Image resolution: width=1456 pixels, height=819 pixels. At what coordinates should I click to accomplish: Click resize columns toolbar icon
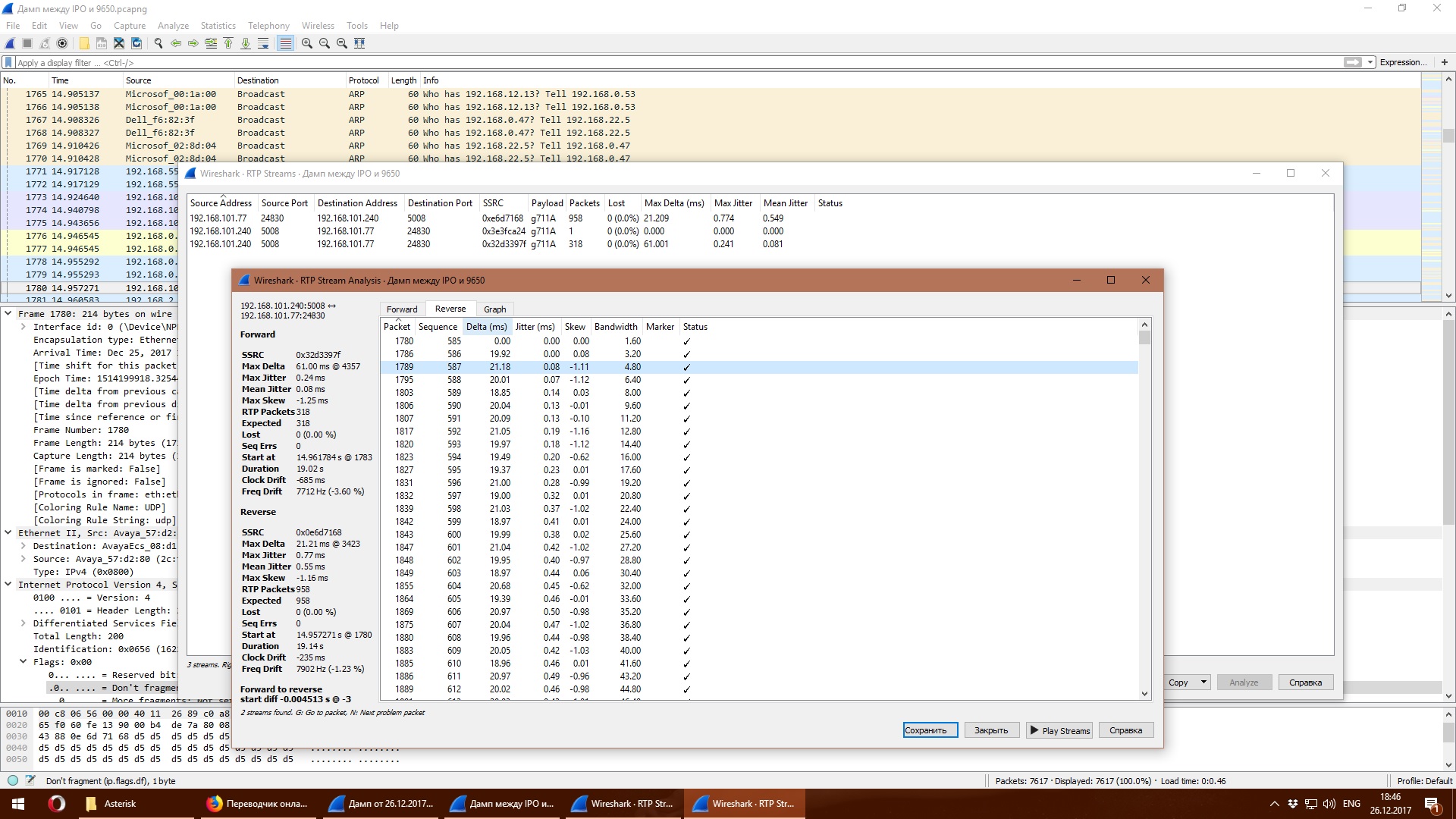(359, 43)
